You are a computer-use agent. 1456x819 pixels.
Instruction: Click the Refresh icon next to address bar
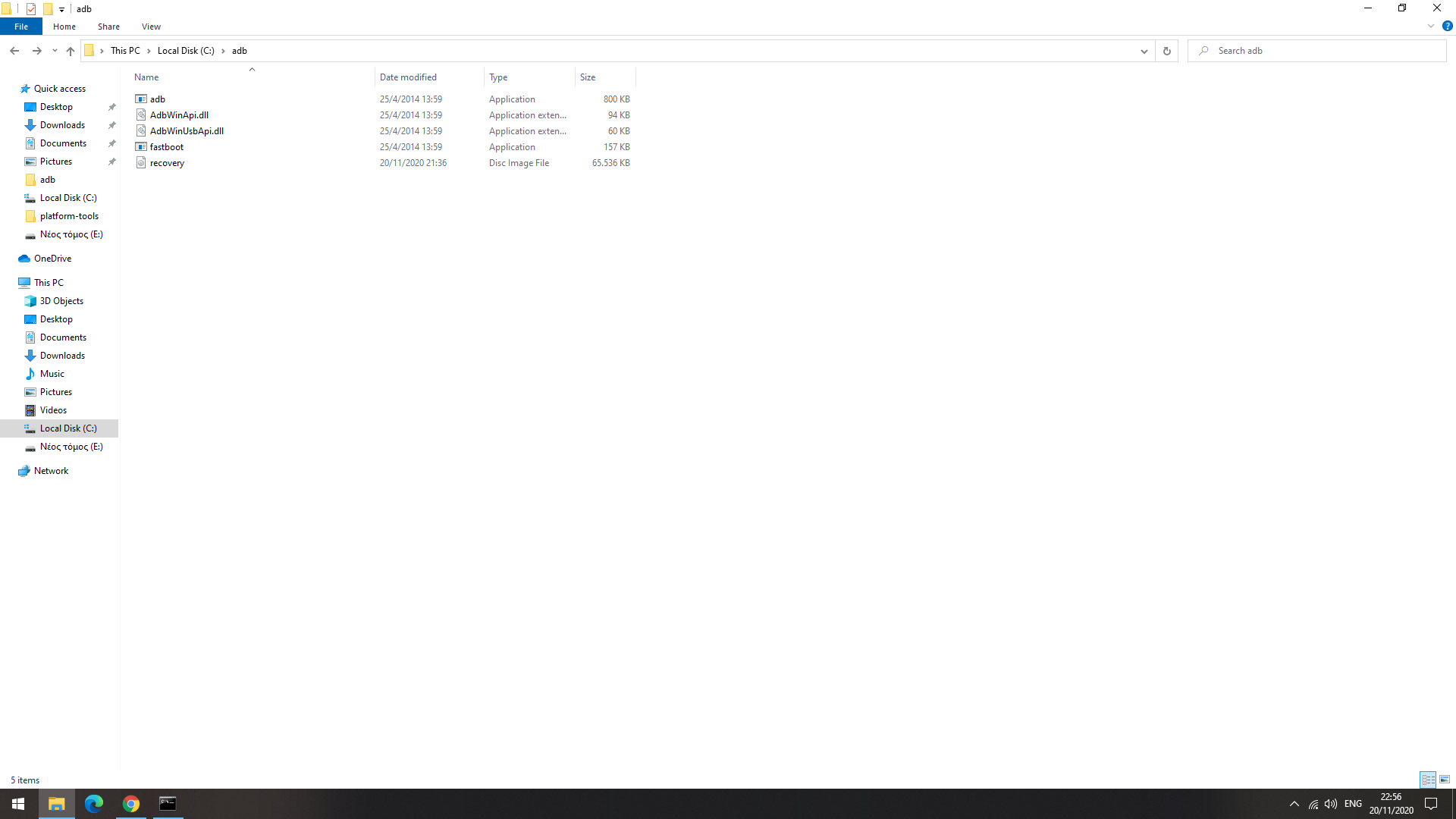(1166, 51)
